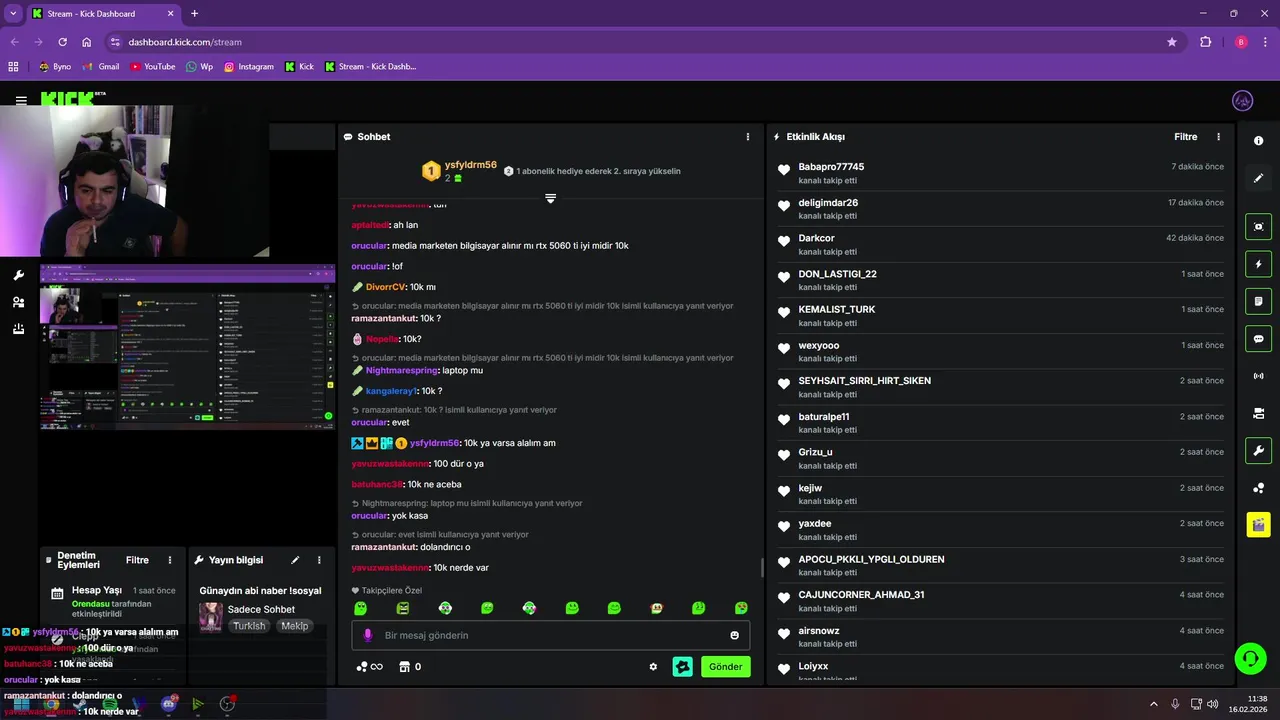Viewport: 1280px width, 720px height.
Task: Open the emoji picker in message box
Action: coord(734,635)
